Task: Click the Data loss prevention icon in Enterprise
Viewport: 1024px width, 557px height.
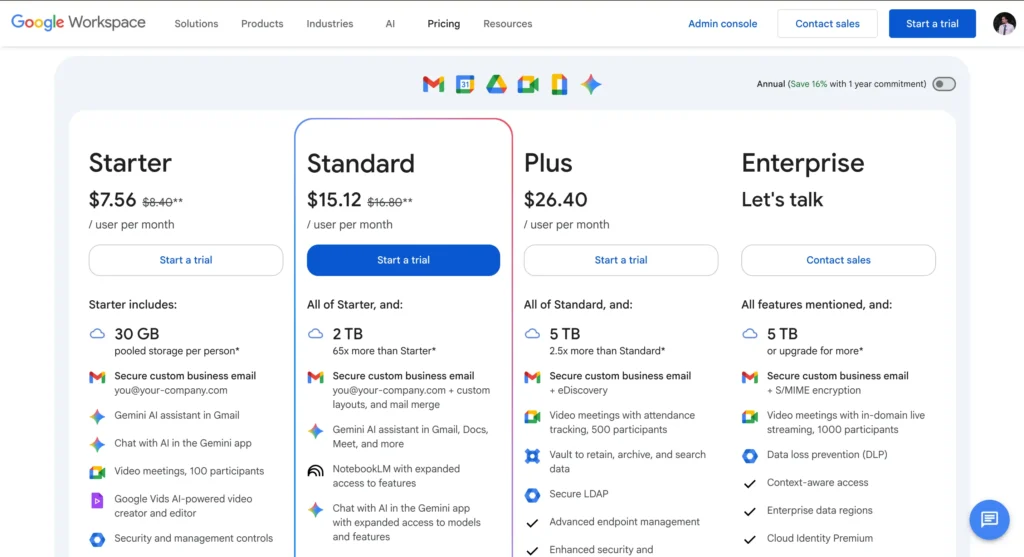Action: (x=750, y=456)
